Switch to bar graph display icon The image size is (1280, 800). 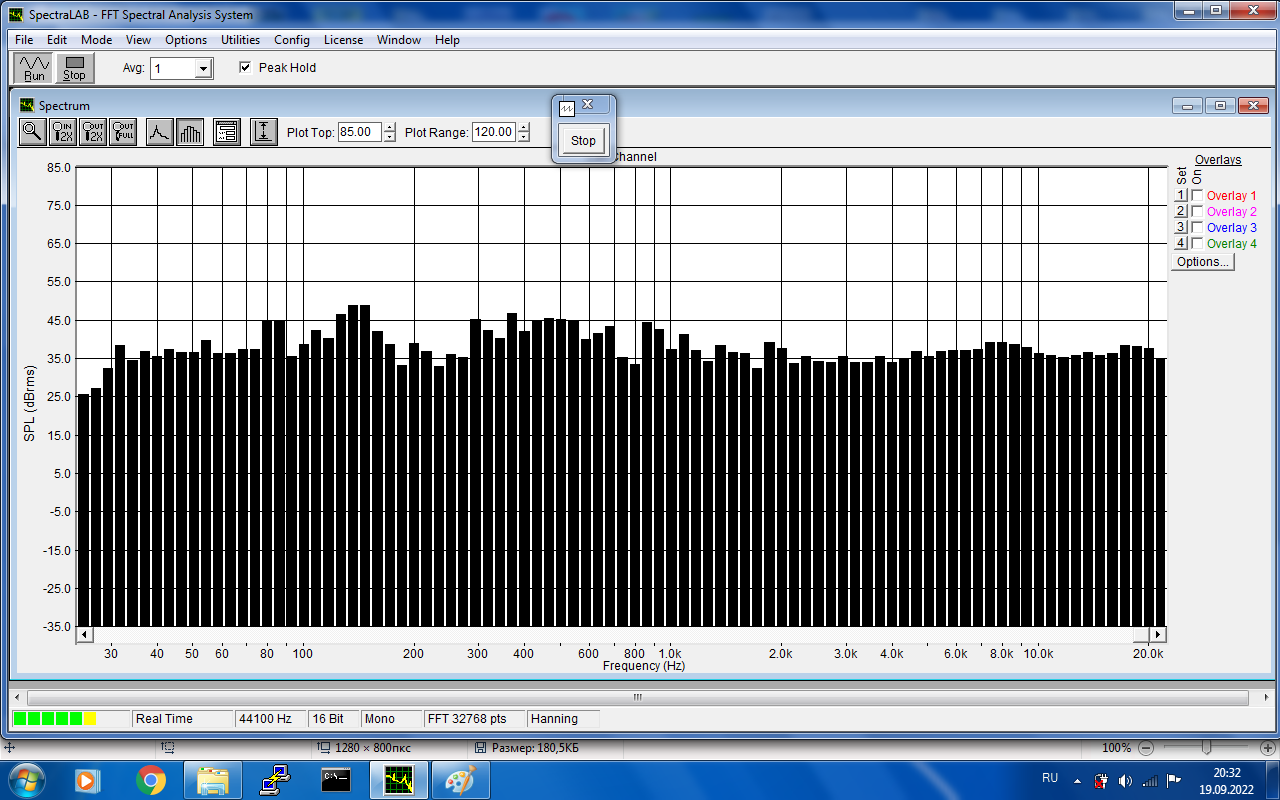(x=190, y=131)
